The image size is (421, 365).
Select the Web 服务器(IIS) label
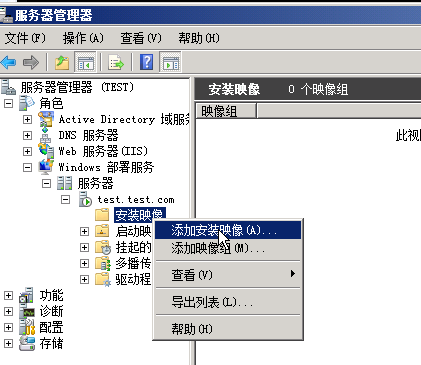click(x=103, y=151)
